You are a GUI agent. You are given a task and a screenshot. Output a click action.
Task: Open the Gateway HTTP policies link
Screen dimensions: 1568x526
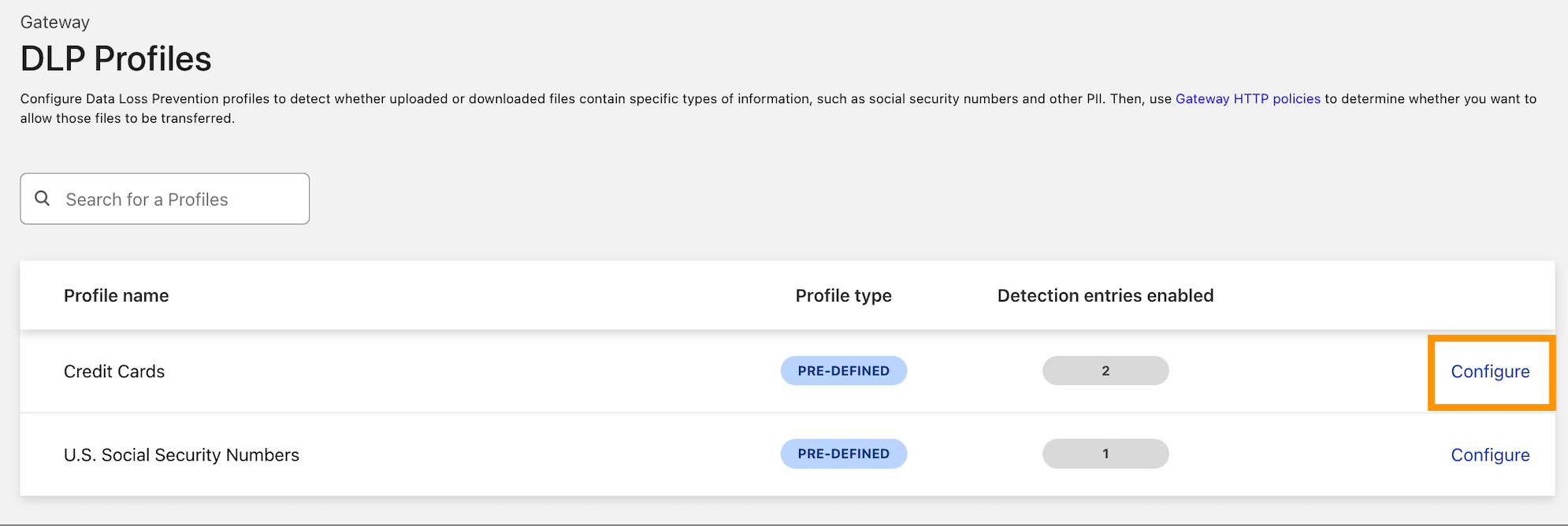(1247, 98)
